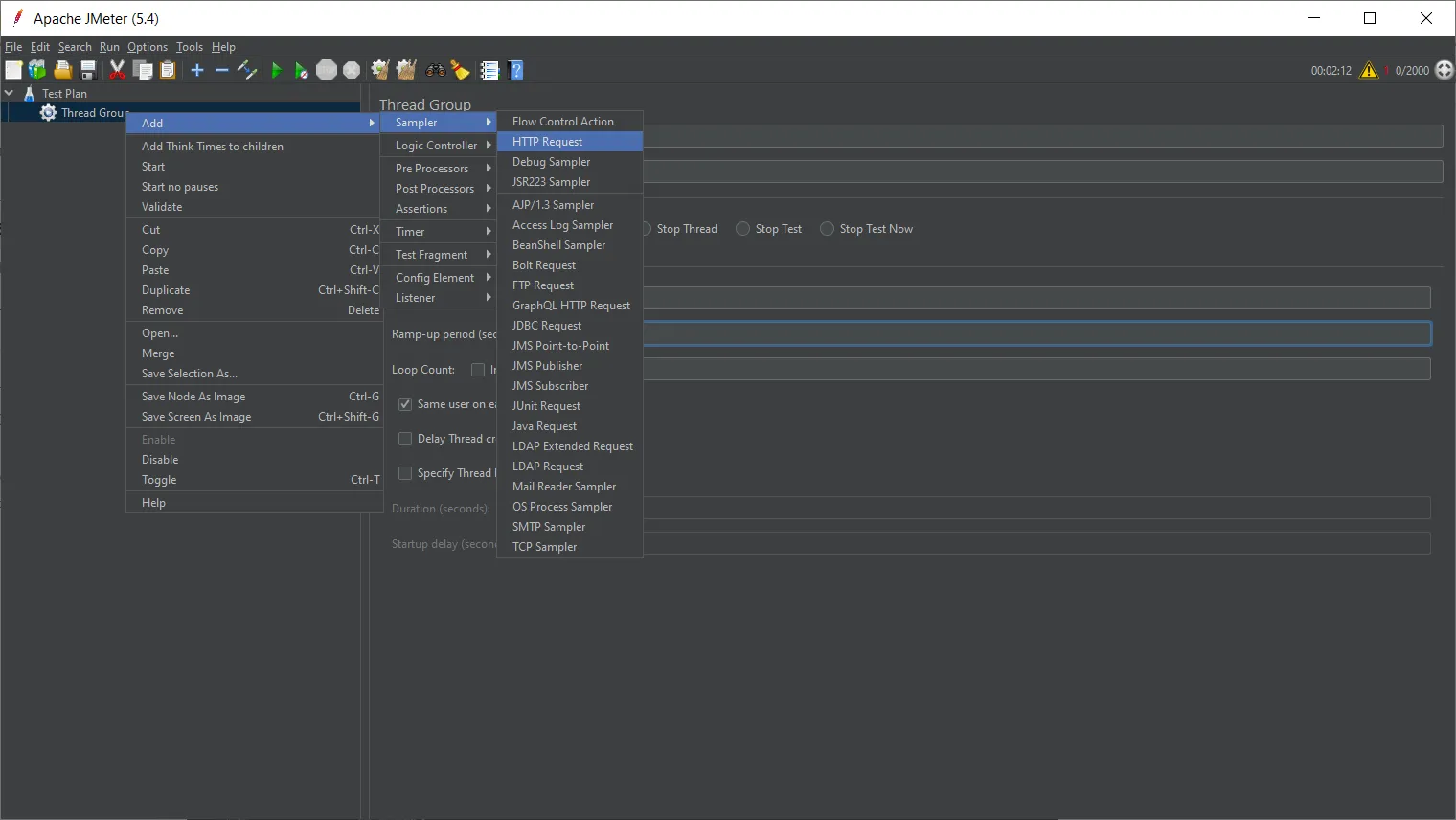Open the Tools menu
This screenshot has height=820, width=1456.
[x=190, y=47]
